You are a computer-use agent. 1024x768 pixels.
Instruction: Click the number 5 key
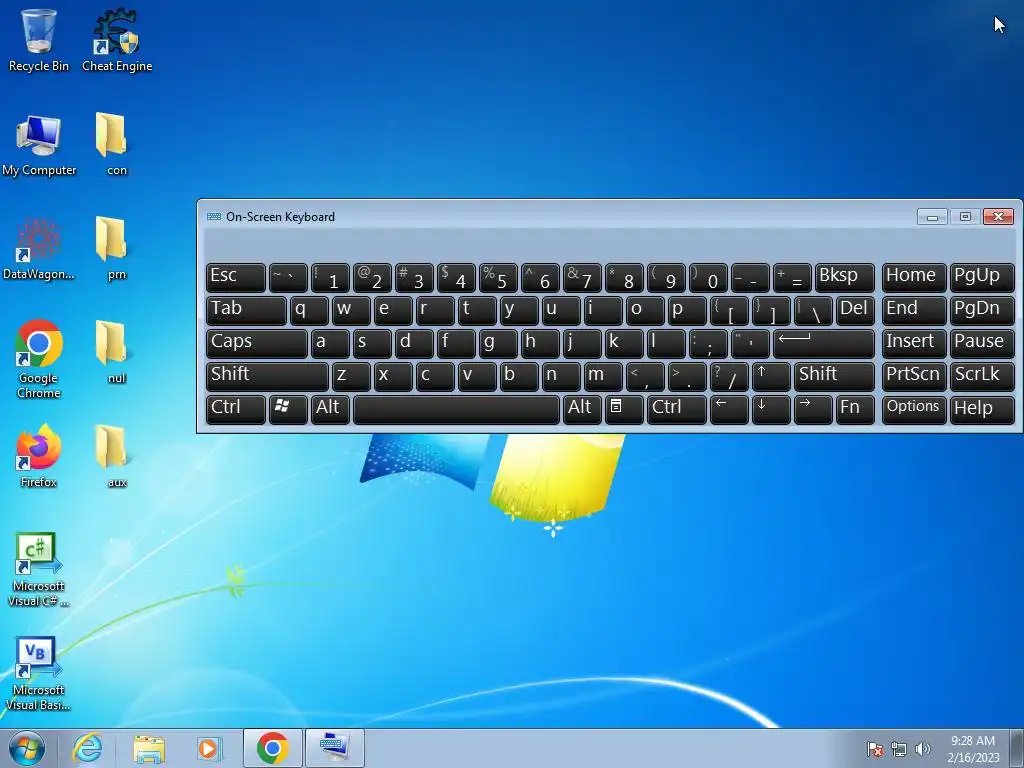498,278
